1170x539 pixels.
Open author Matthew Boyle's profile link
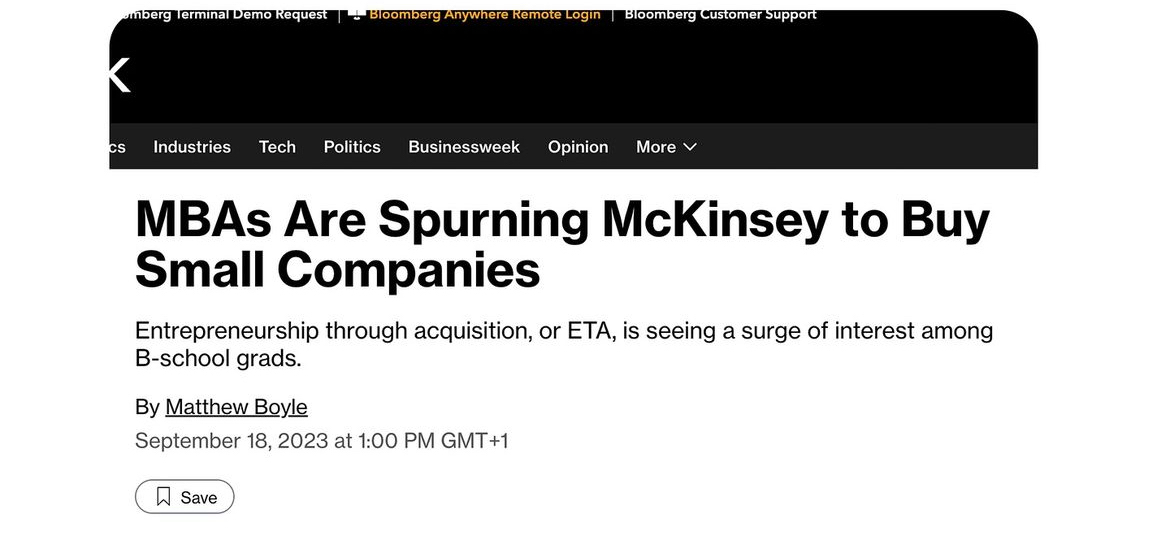click(x=236, y=407)
